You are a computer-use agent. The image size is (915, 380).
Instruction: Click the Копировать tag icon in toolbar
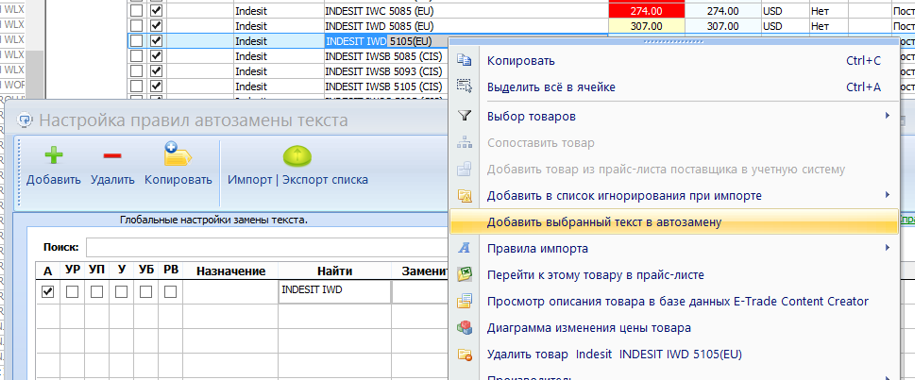pyautogui.click(x=178, y=155)
